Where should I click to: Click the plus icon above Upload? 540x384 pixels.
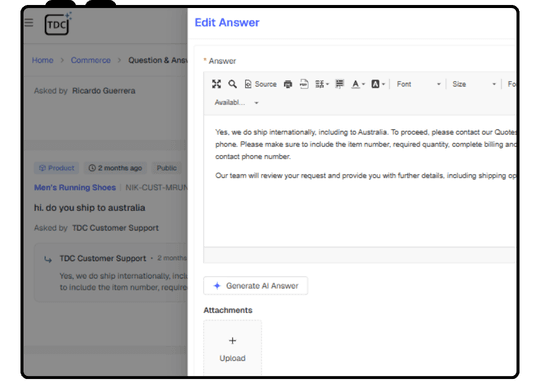pos(232,341)
